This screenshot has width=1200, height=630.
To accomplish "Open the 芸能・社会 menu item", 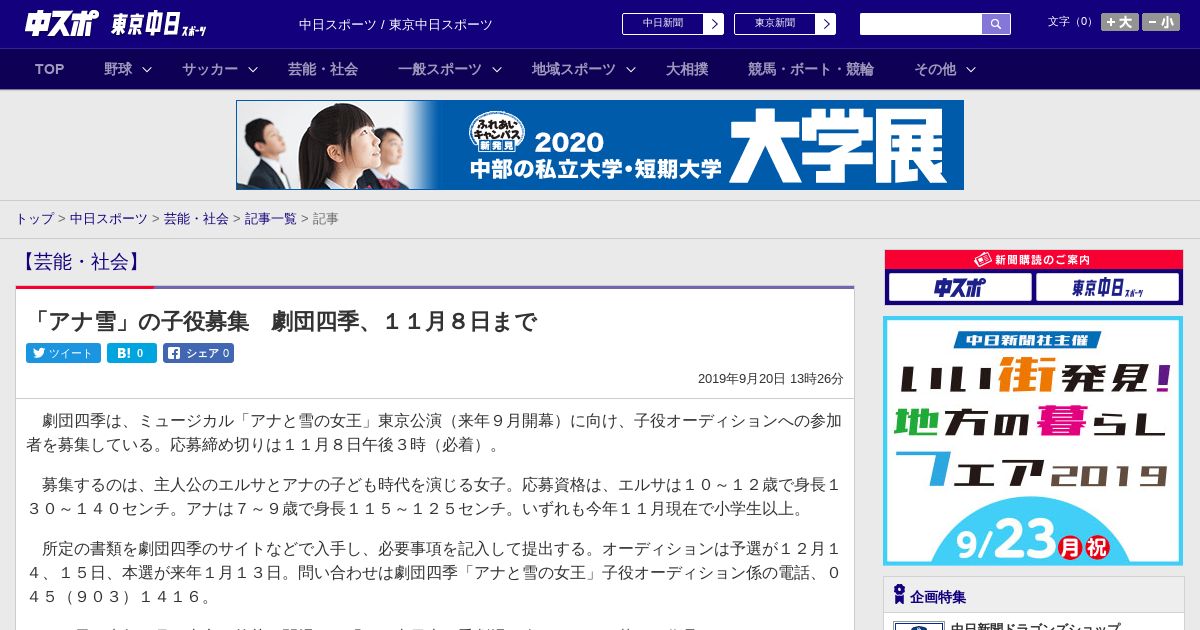I will [x=323, y=69].
